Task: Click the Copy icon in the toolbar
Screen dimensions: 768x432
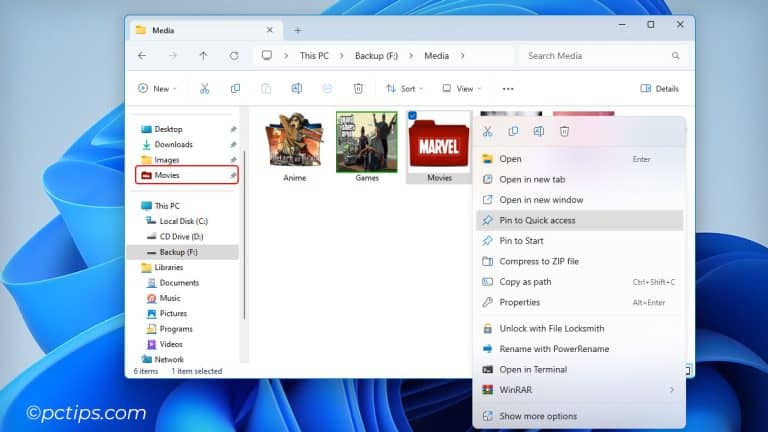Action: coord(235,89)
